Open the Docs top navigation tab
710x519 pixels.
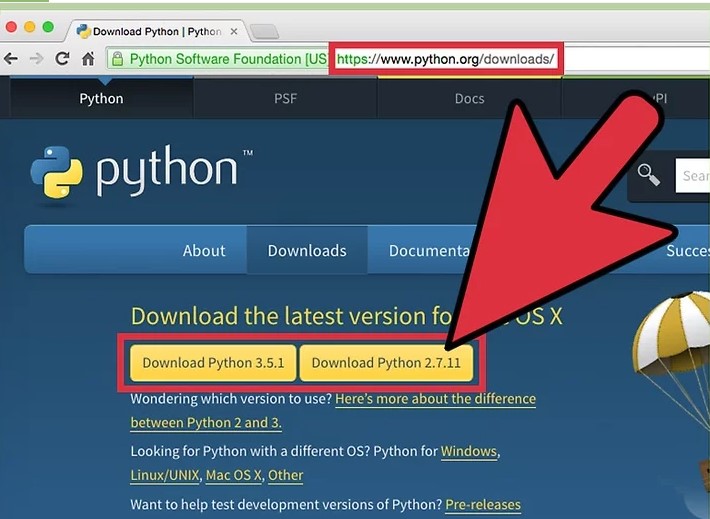click(470, 98)
